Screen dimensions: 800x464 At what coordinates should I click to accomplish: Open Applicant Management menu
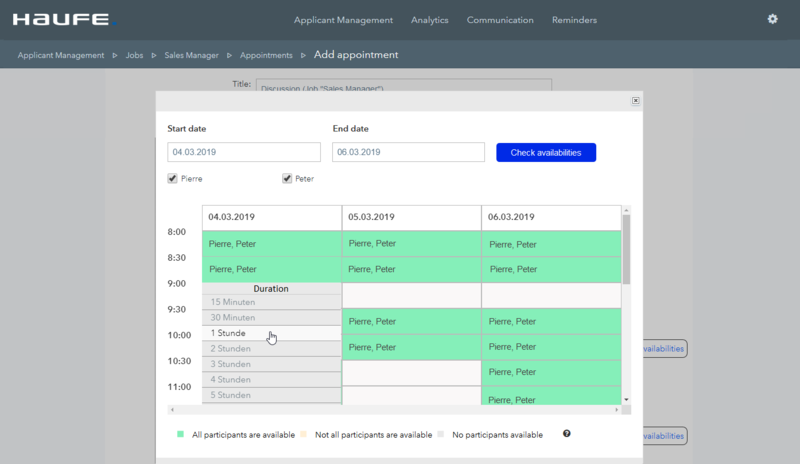click(x=343, y=20)
